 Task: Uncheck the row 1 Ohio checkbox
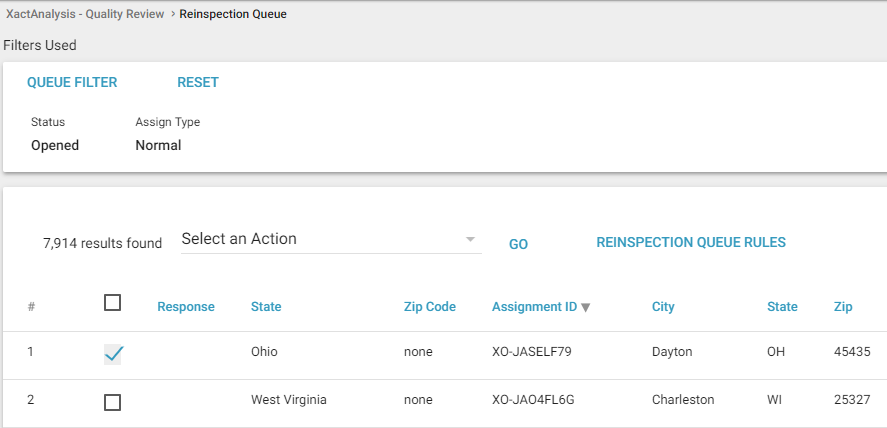tap(113, 353)
